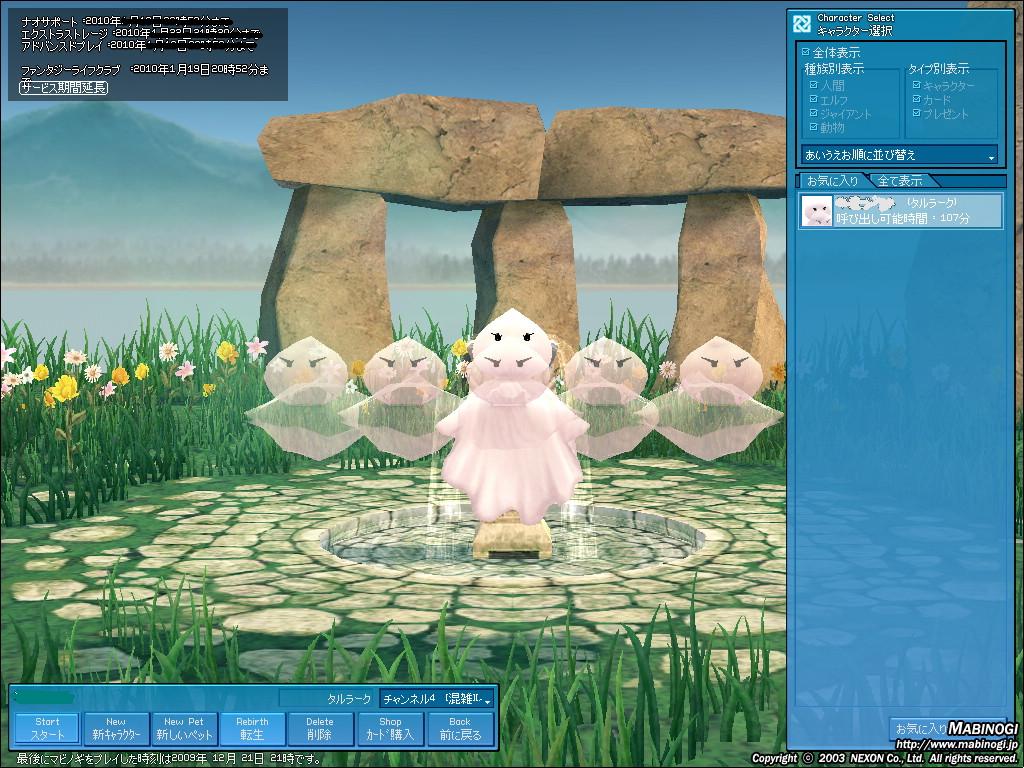Select the pink pet character thumbnail
This screenshot has height=768, width=1024.
pos(818,210)
